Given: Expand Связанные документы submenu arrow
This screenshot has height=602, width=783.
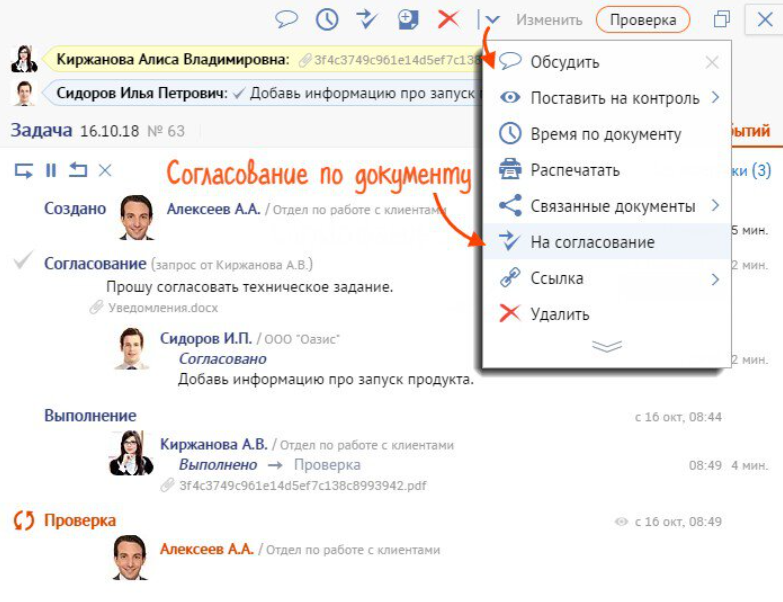Looking at the screenshot, I should tap(715, 206).
